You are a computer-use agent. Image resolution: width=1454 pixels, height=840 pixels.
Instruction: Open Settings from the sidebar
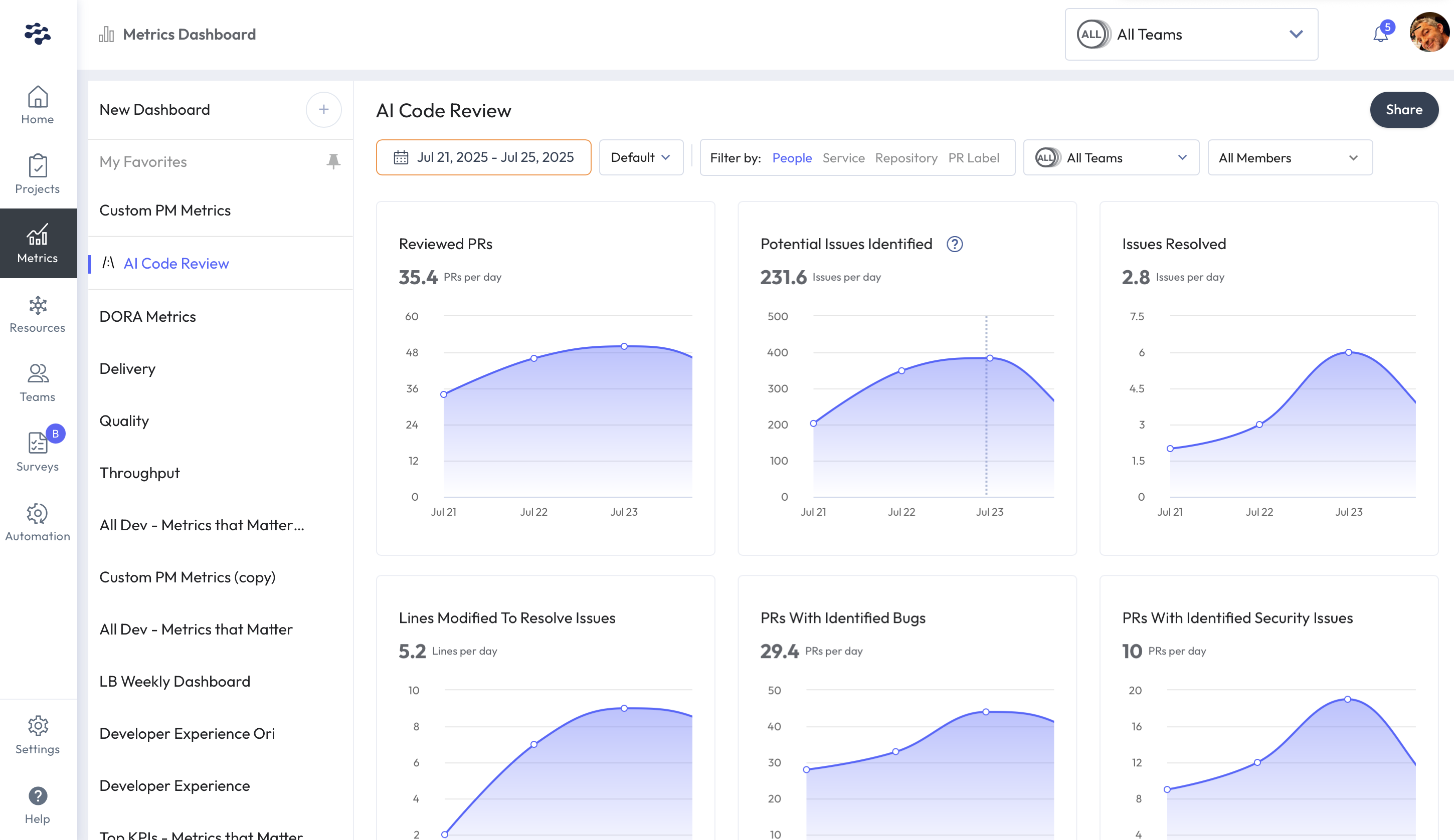(x=38, y=735)
